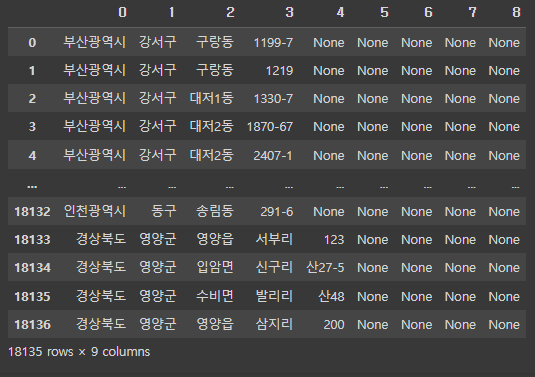The image size is (535, 377).
Task: Click 강서구 in row 2
Action: pyautogui.click(x=158, y=98)
